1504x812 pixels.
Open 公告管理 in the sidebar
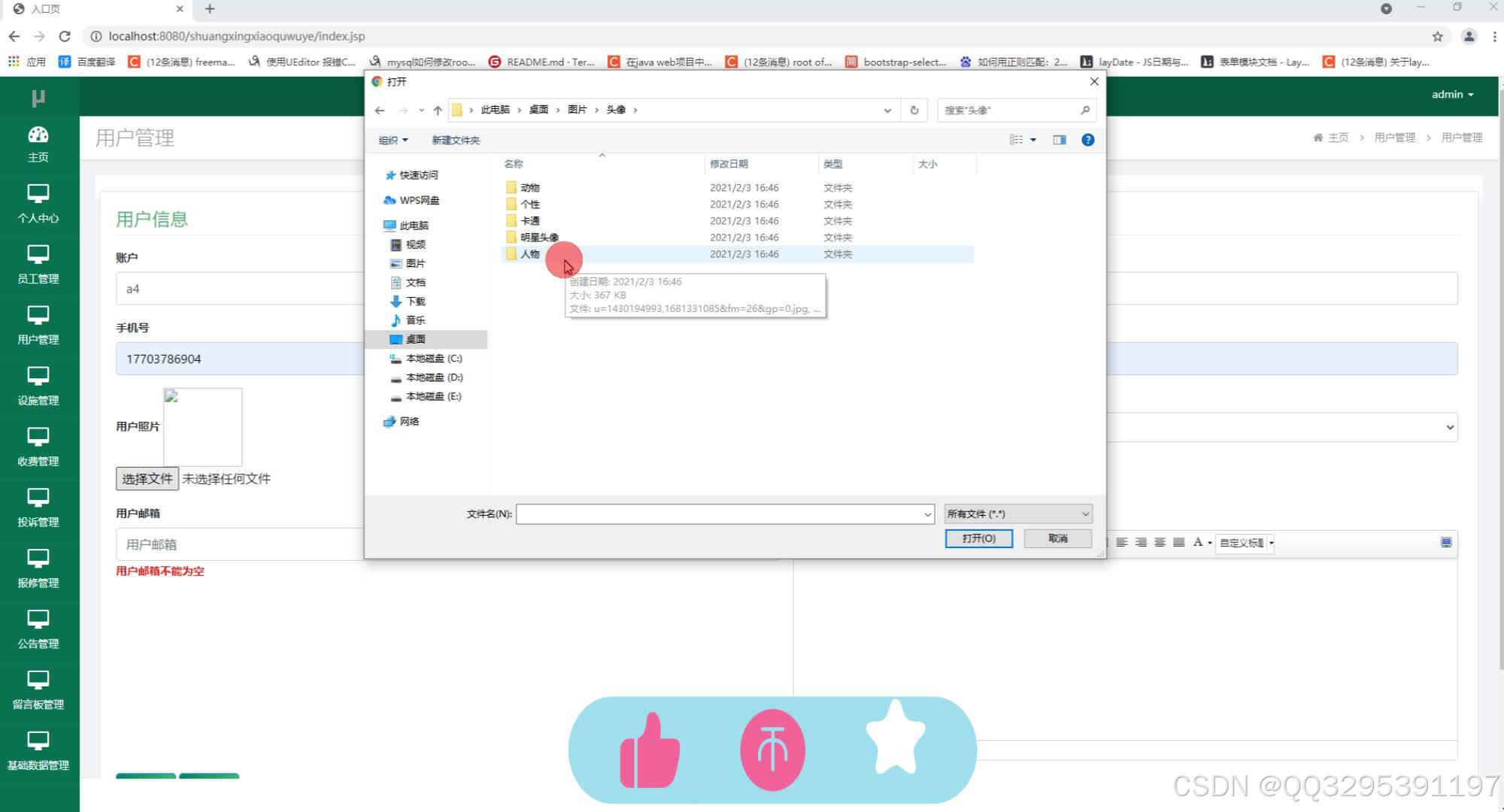(x=38, y=629)
